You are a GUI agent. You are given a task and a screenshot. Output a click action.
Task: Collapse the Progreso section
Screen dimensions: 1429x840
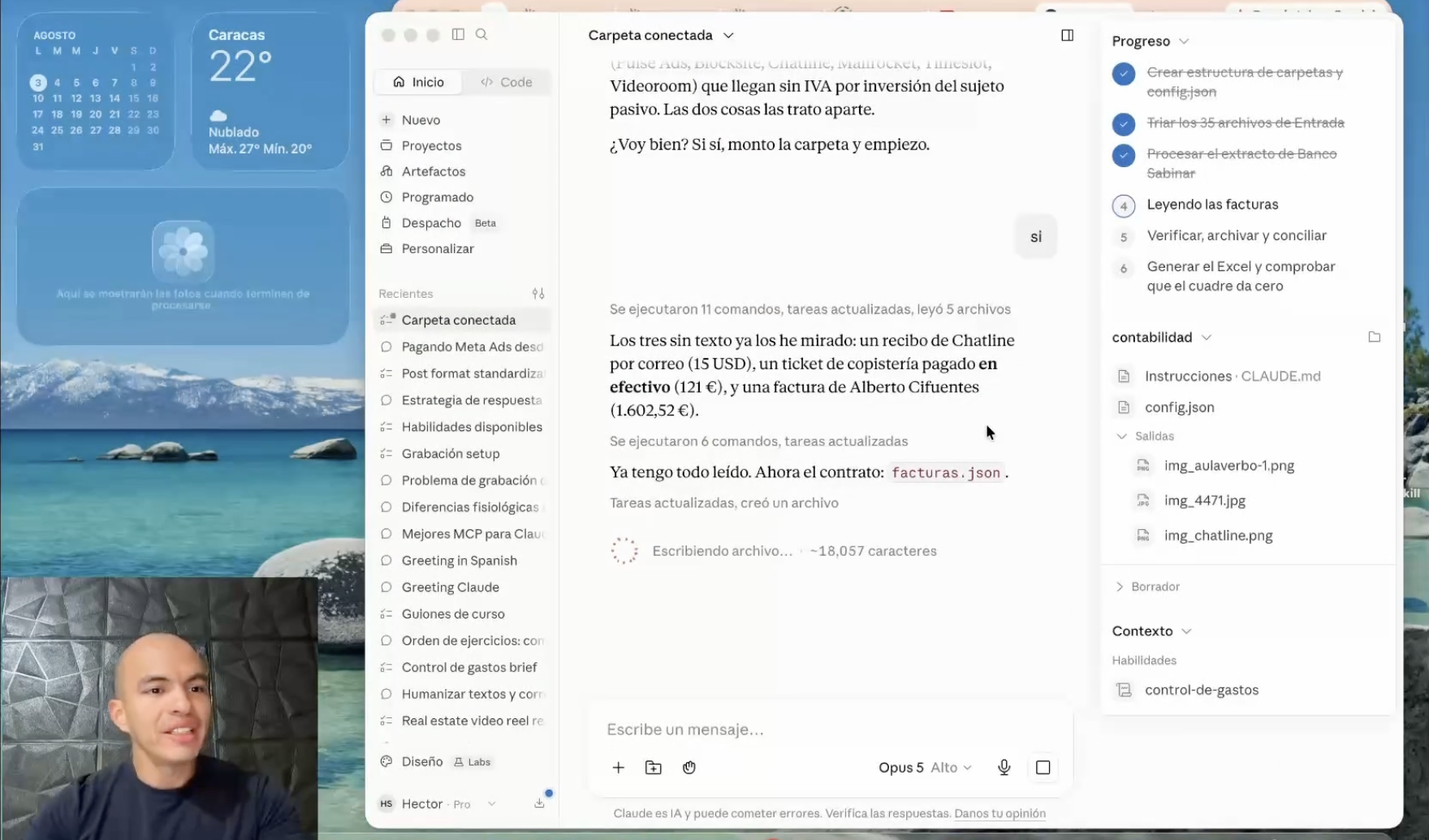click(1184, 41)
